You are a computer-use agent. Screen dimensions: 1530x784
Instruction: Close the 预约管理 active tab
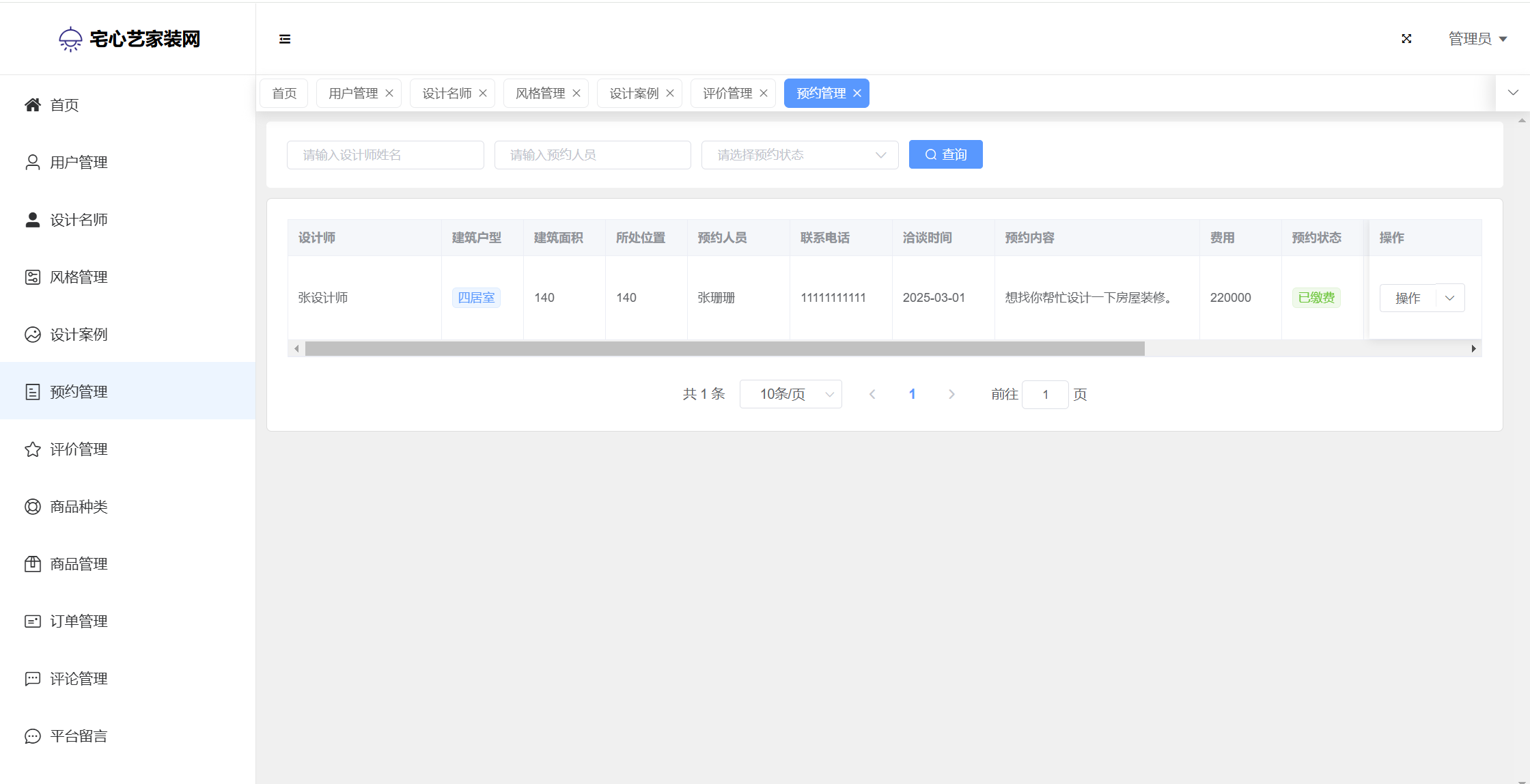857,93
